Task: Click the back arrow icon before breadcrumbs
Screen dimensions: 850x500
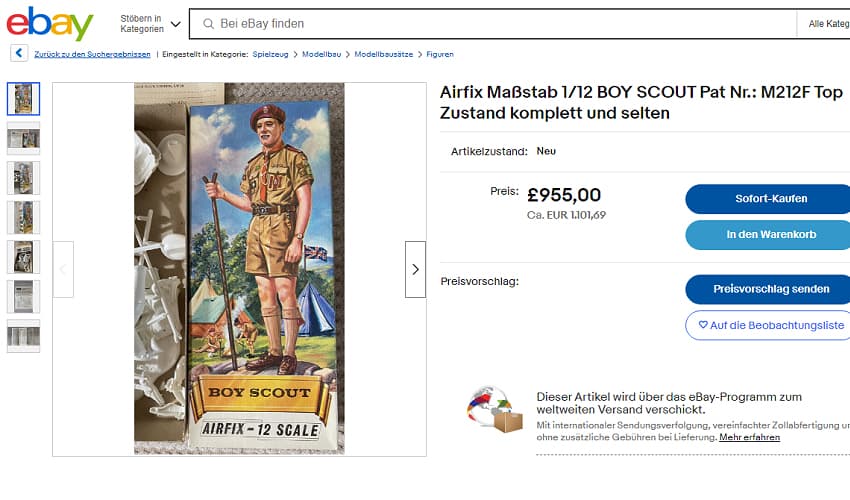Action: (19, 54)
